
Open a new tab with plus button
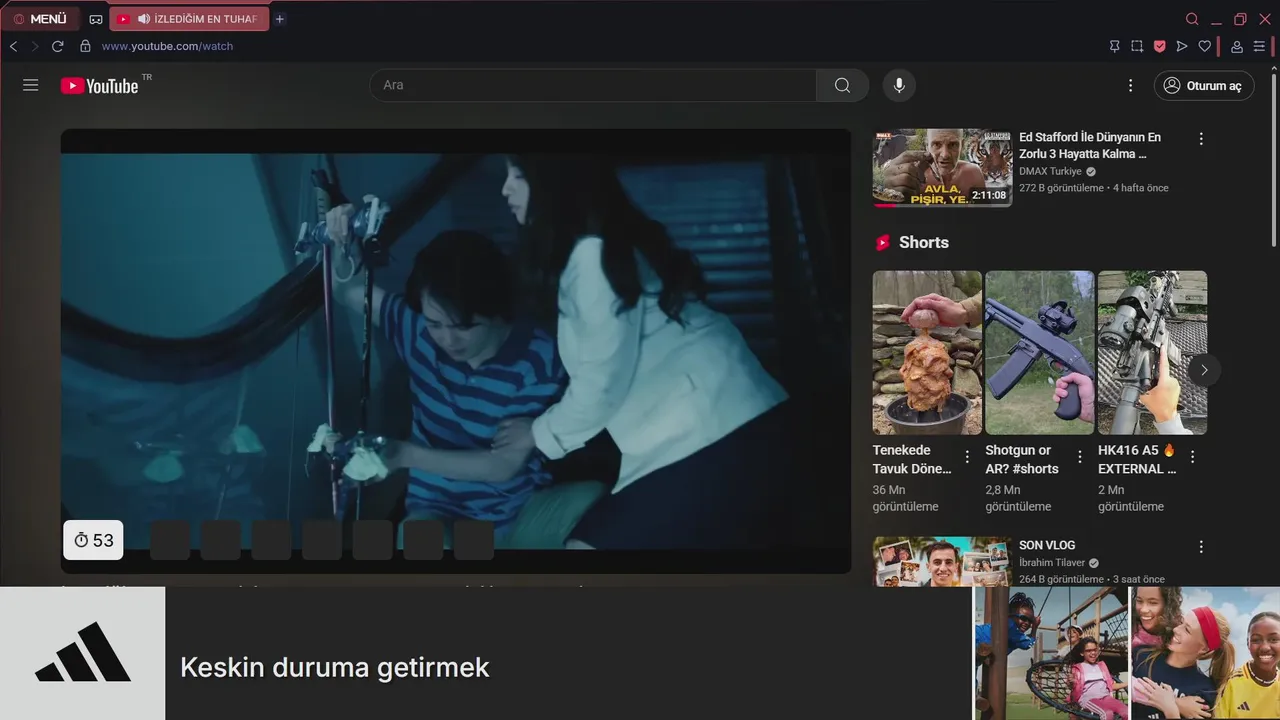tap(280, 19)
